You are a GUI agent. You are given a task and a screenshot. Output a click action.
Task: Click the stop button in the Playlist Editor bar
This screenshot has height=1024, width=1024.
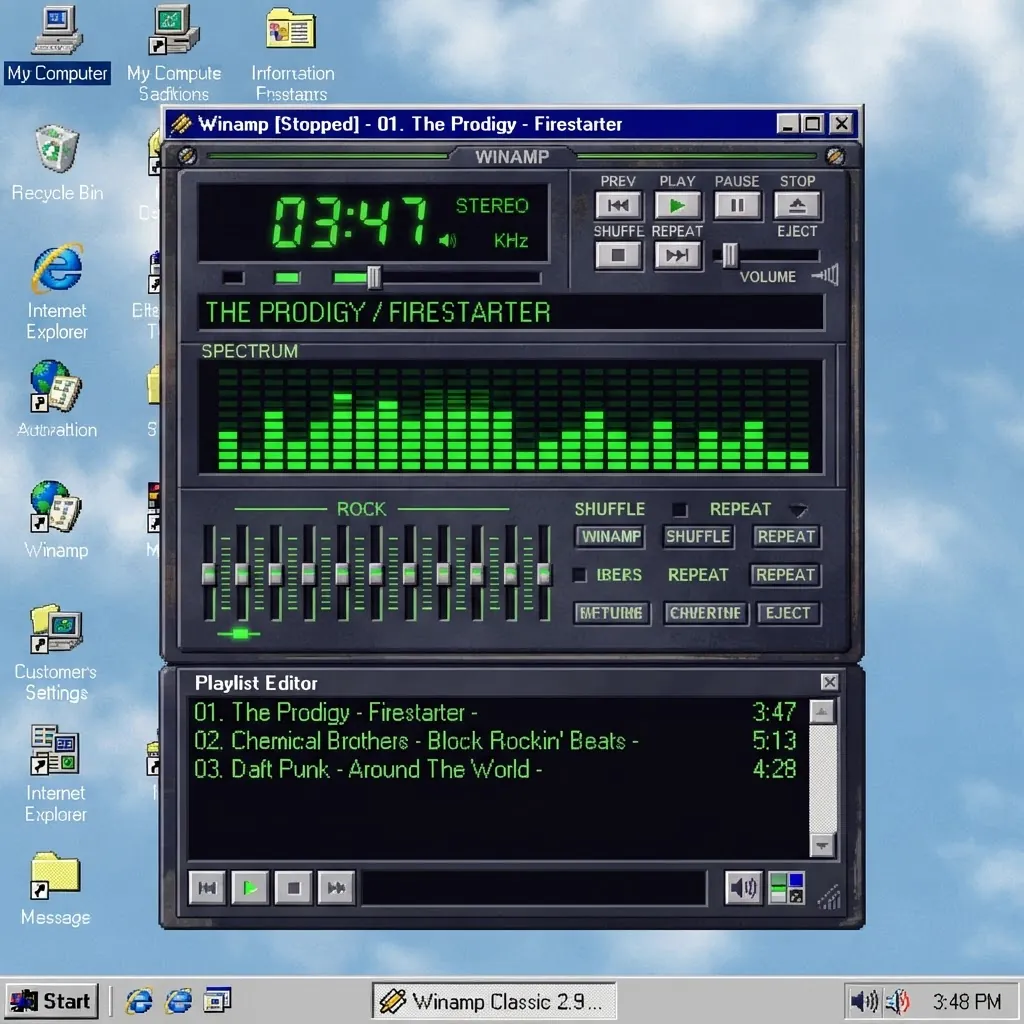[293, 888]
